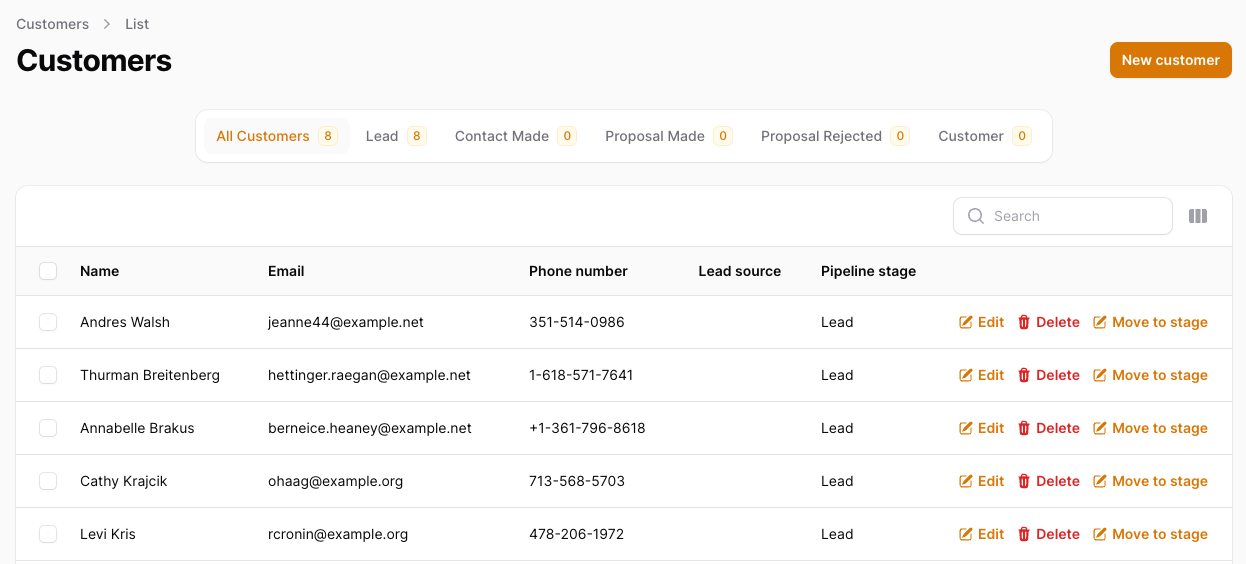Select the Cathy Krajcik row checkbox
1246x564 pixels.
coord(48,481)
